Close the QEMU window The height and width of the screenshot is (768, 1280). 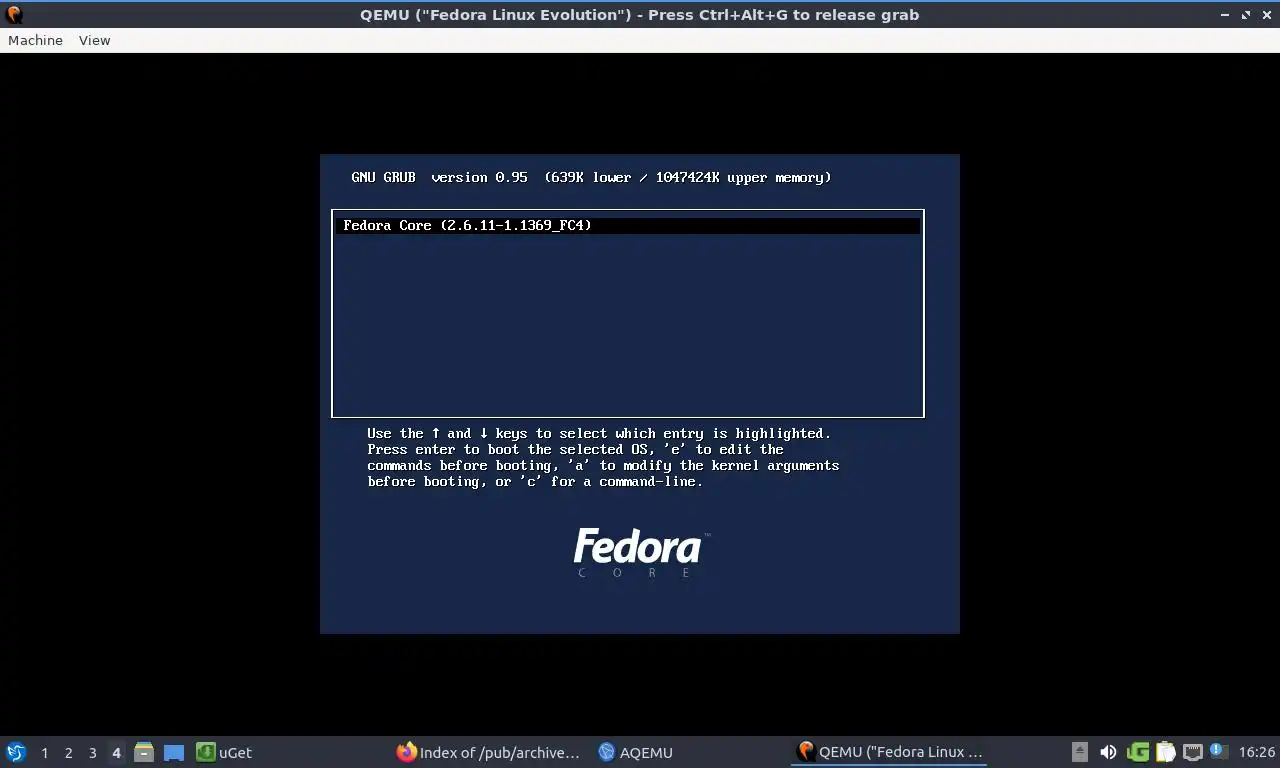tap(1265, 15)
